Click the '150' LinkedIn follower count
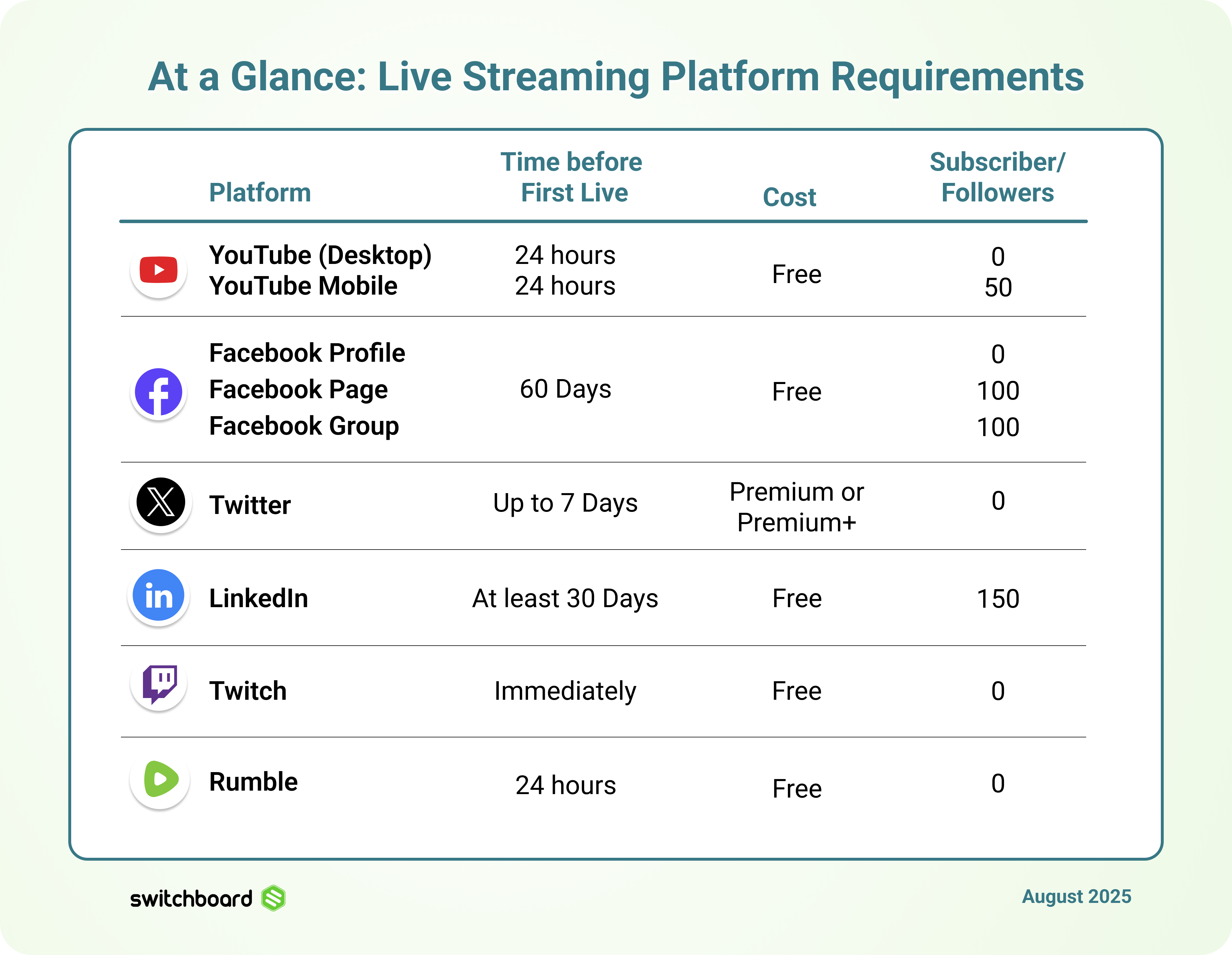Screen dimensions: 1232x955 (998, 599)
